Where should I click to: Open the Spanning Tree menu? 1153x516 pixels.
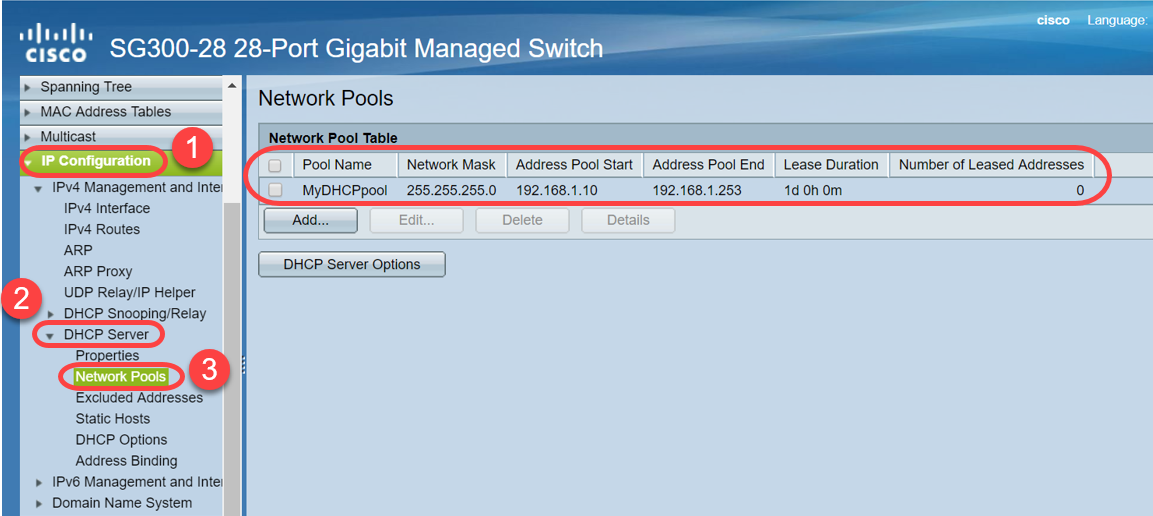86,87
